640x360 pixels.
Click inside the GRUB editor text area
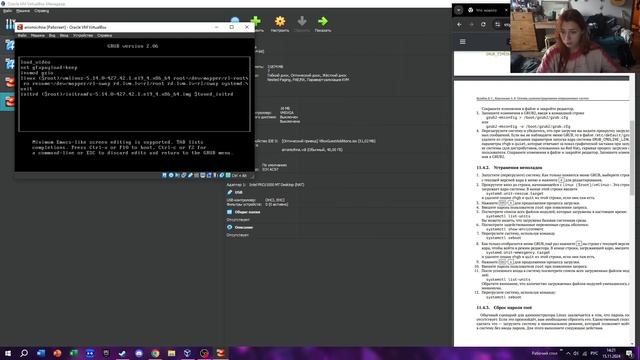tap(134, 94)
